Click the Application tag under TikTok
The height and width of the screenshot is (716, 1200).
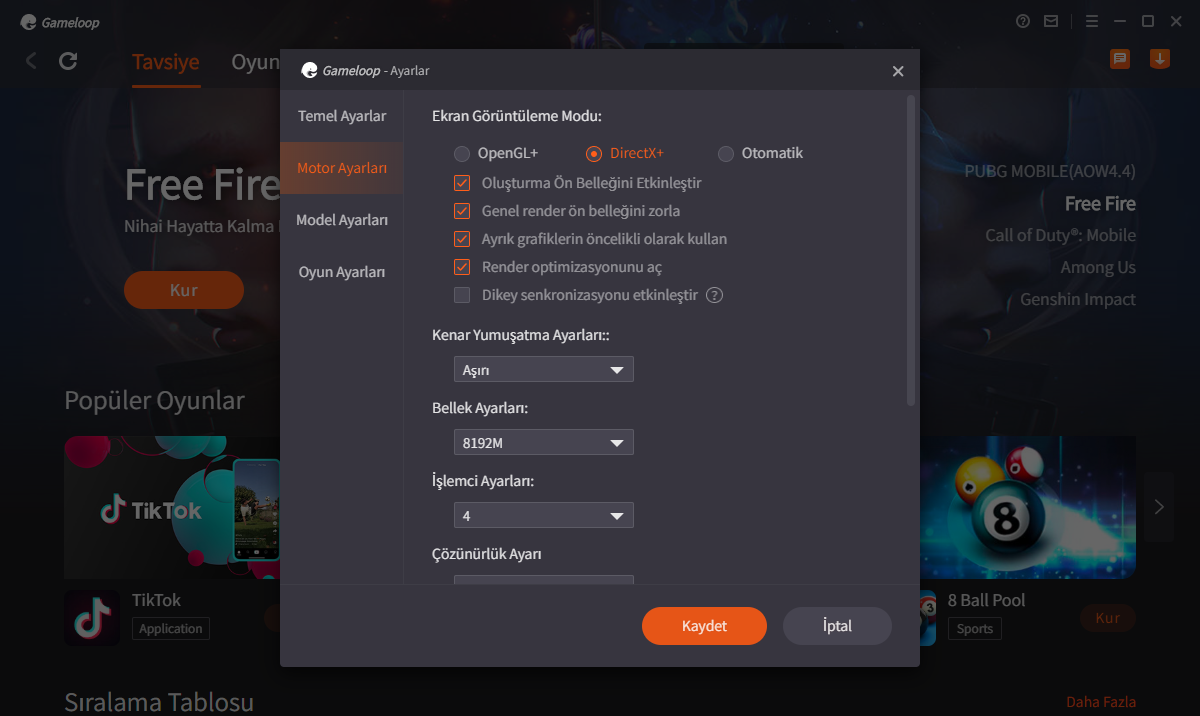click(x=170, y=629)
